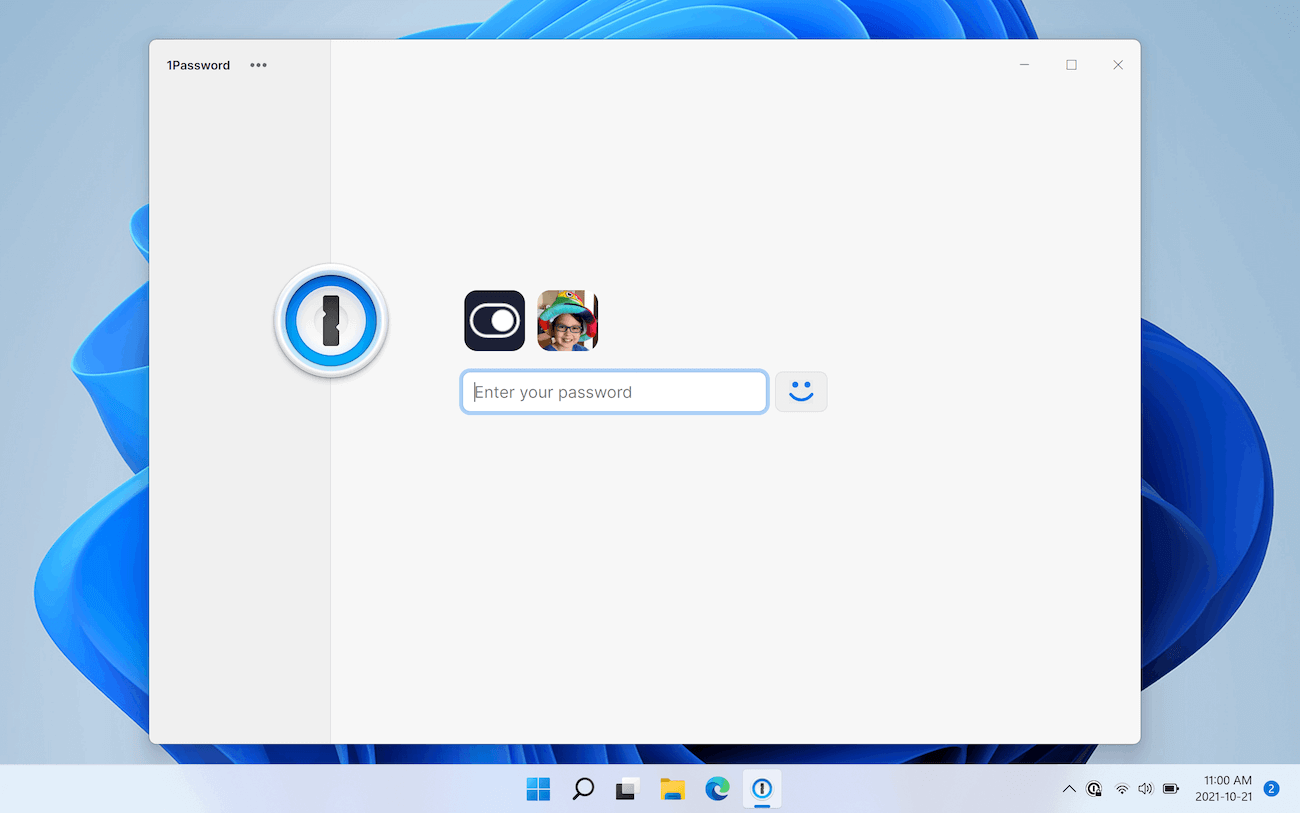Image resolution: width=1300 pixels, height=813 pixels.
Task: Open the ellipsis options menu beside 1Password
Action: coord(258,64)
